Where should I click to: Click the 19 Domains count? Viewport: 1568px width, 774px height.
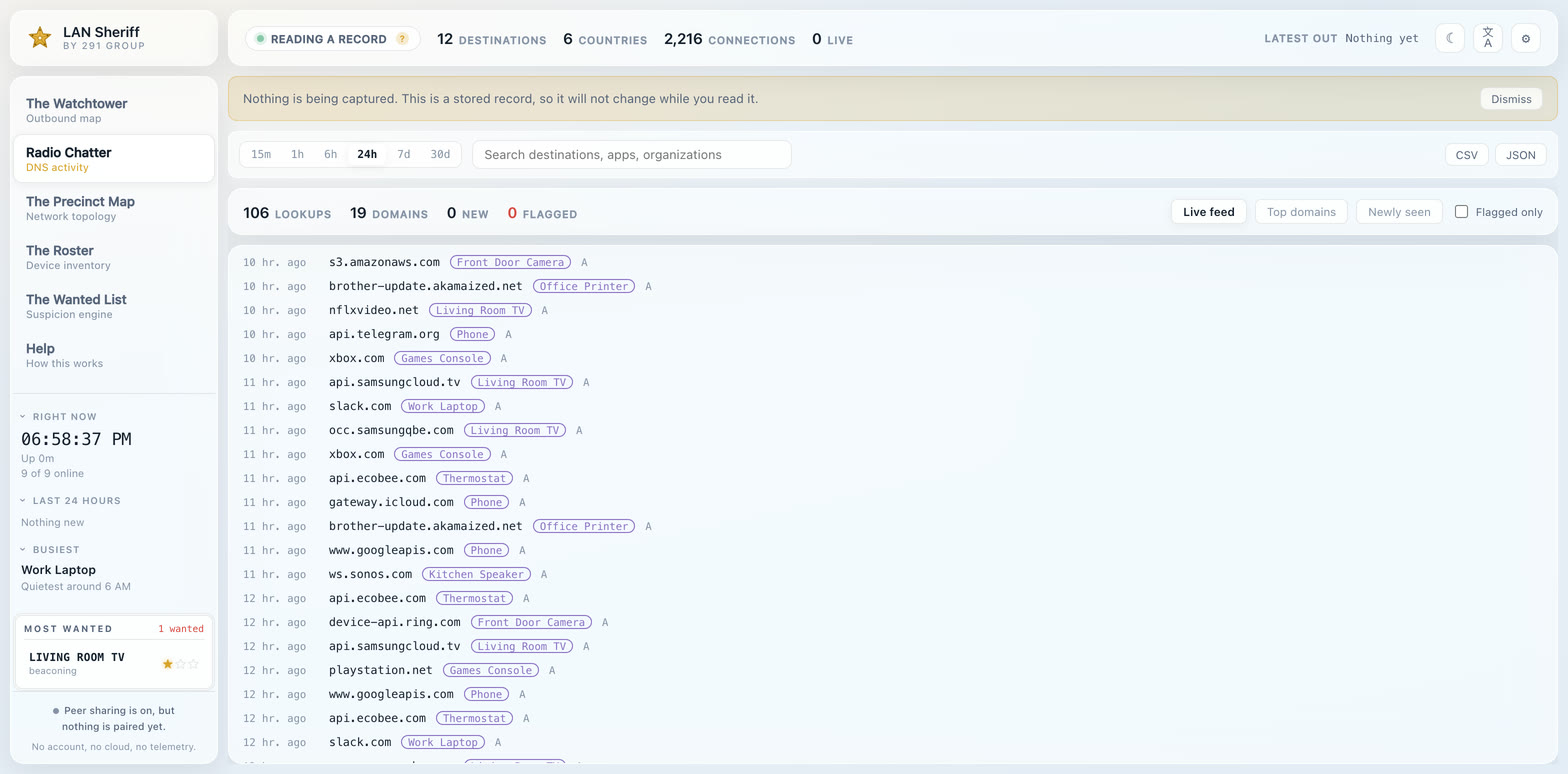[389, 213]
